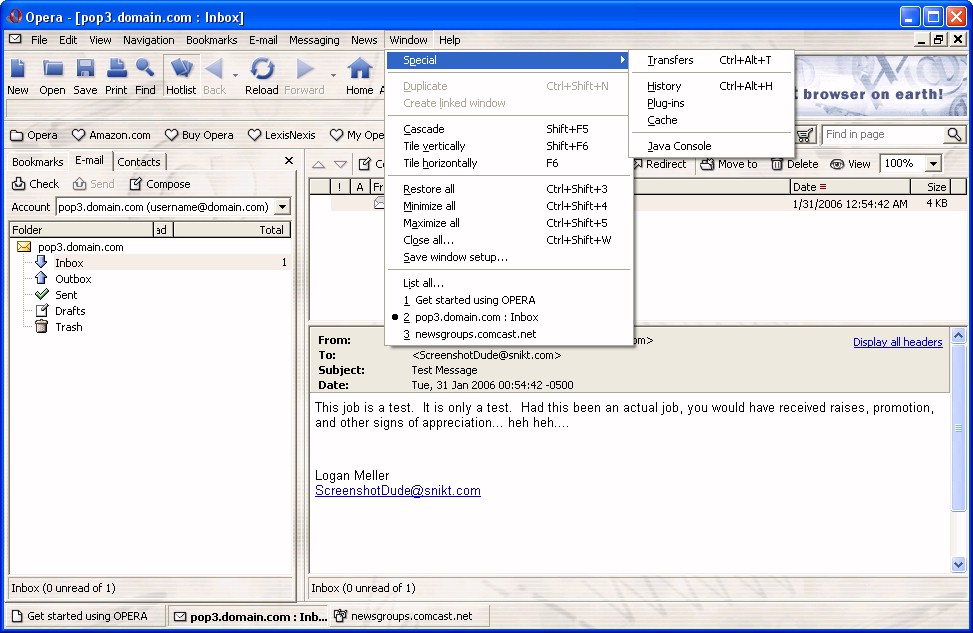Click the Reload toolbar icon
This screenshot has height=633, width=973.
click(262, 75)
